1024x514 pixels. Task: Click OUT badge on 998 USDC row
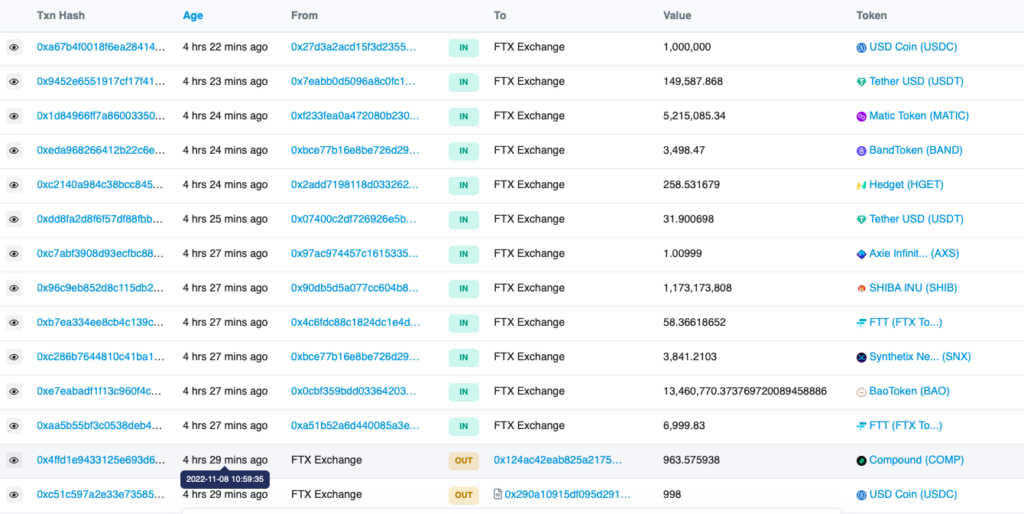[x=463, y=495]
